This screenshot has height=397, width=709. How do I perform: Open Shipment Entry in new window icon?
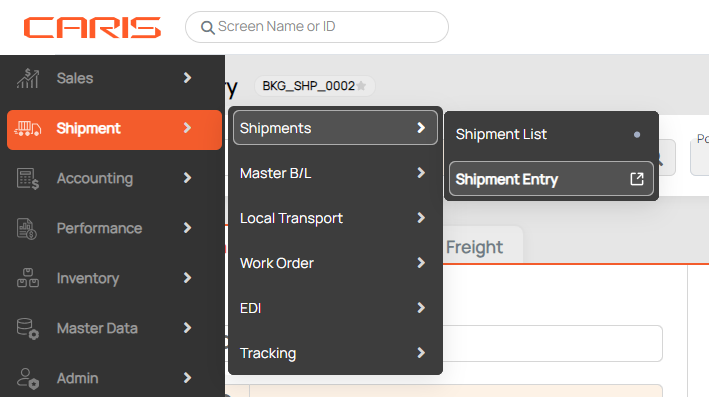point(637,179)
